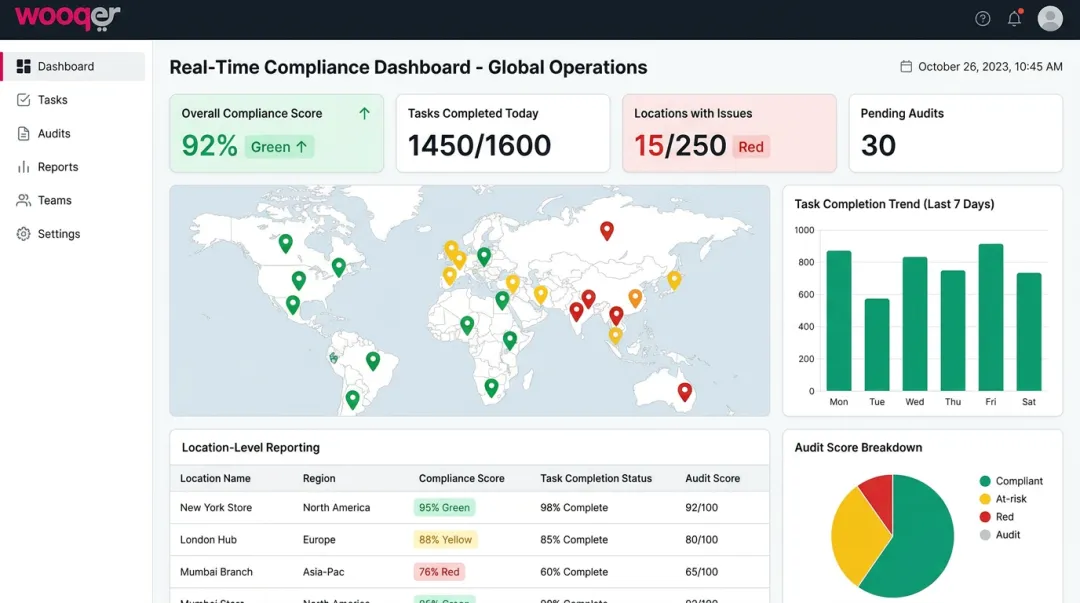Click the 88% Yellow compliance badge
The width and height of the screenshot is (1080, 603).
pos(445,540)
